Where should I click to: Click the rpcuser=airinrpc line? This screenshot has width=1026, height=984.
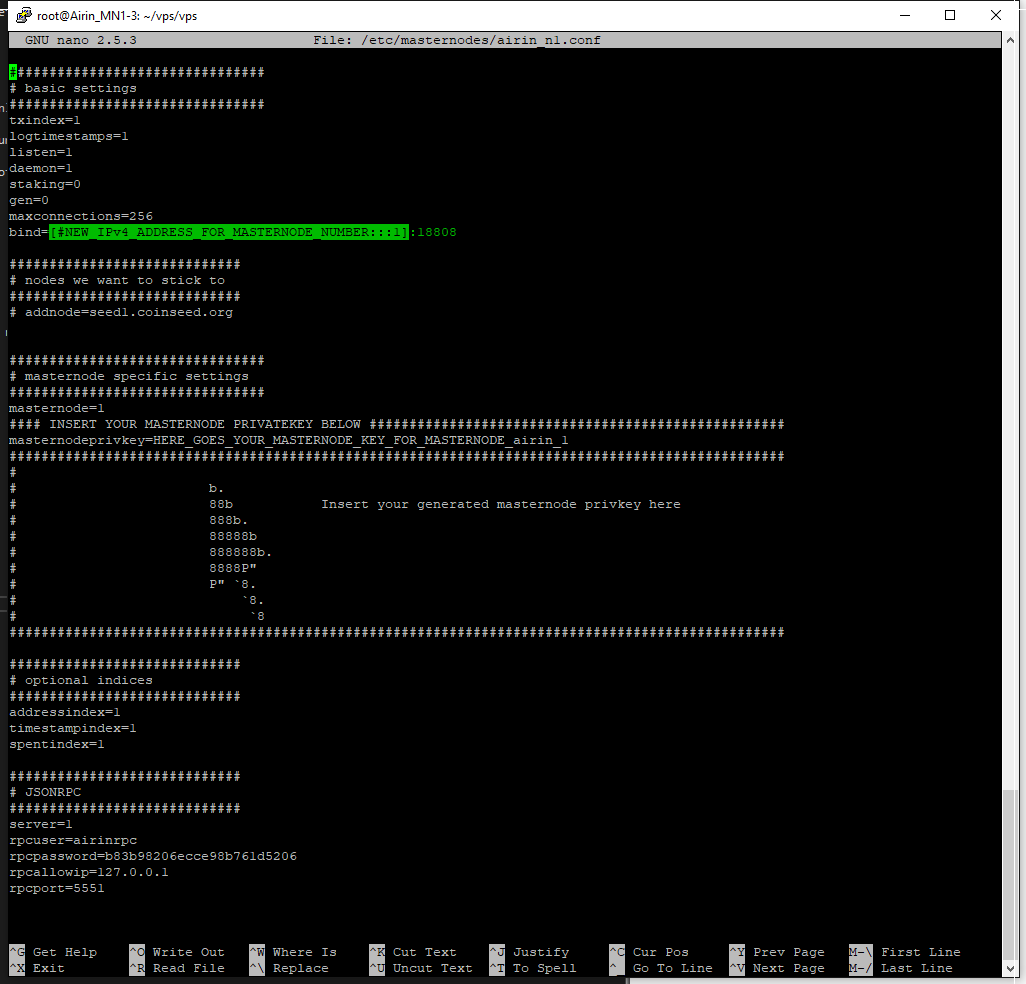(73, 840)
